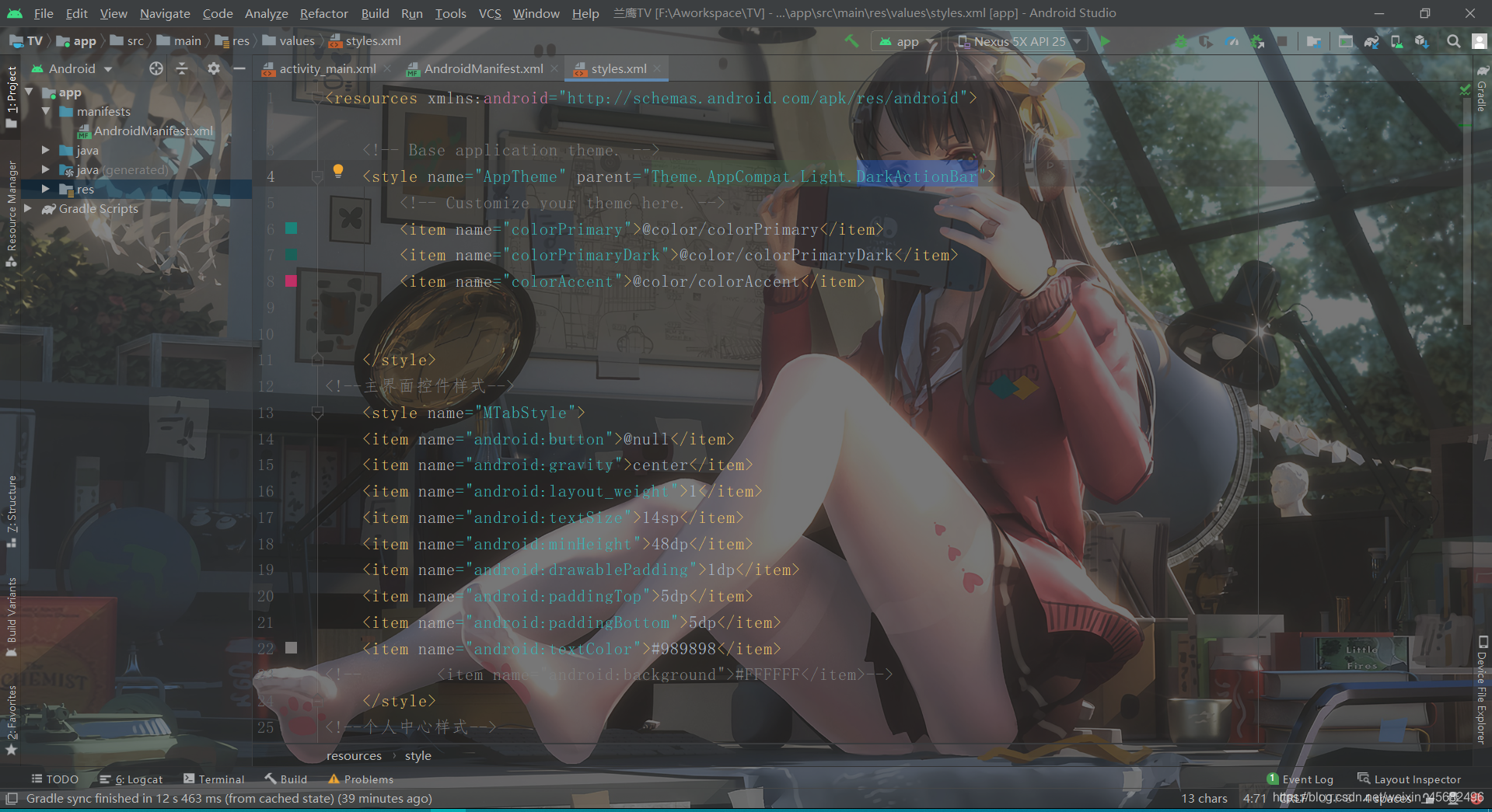Attach debugger to Android process icon
This screenshot has height=812, width=1492.
coord(1257,41)
